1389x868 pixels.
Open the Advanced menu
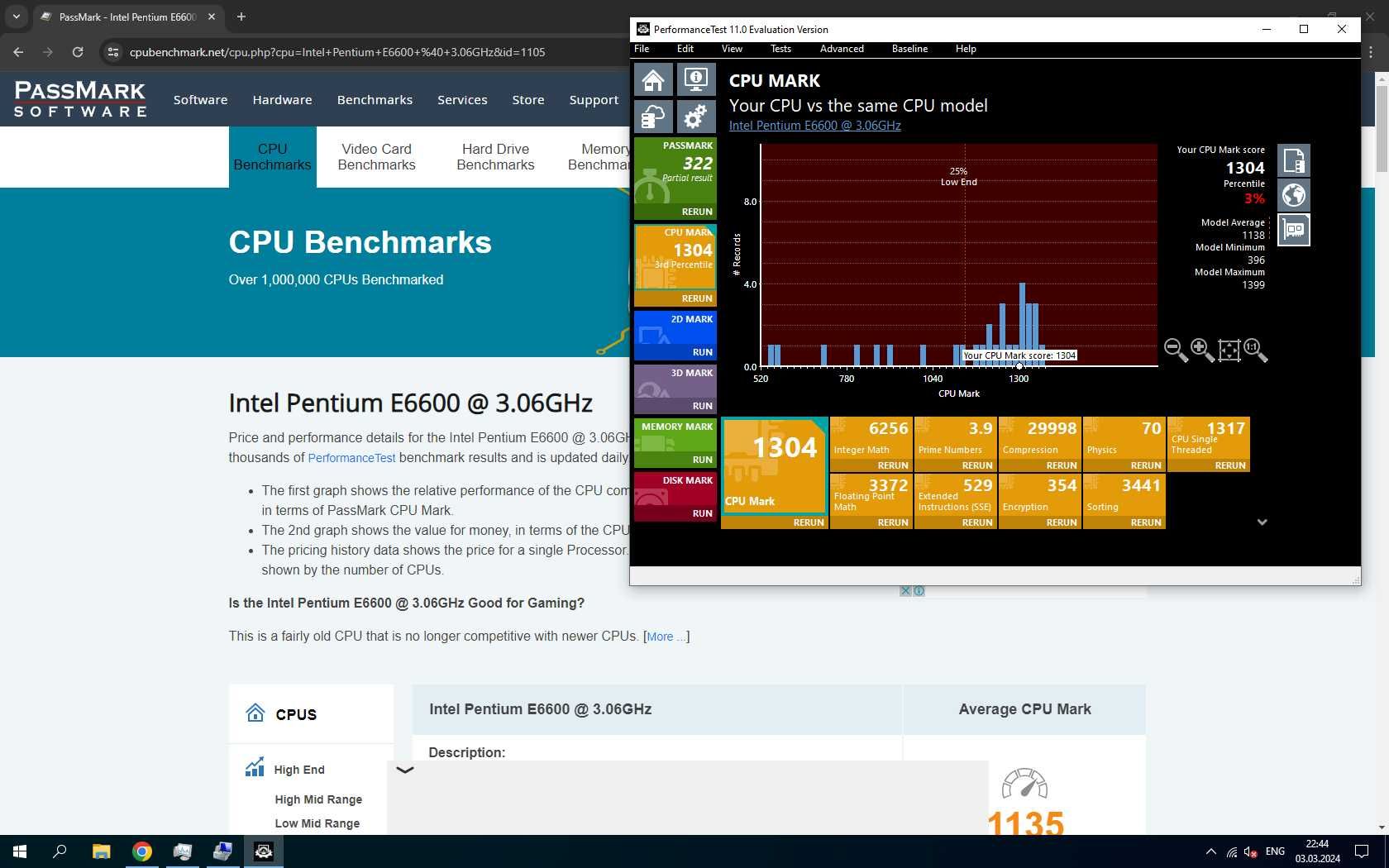click(842, 49)
